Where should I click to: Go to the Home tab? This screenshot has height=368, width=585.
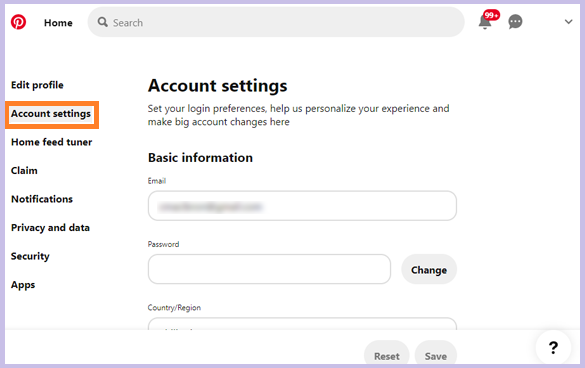pos(58,23)
